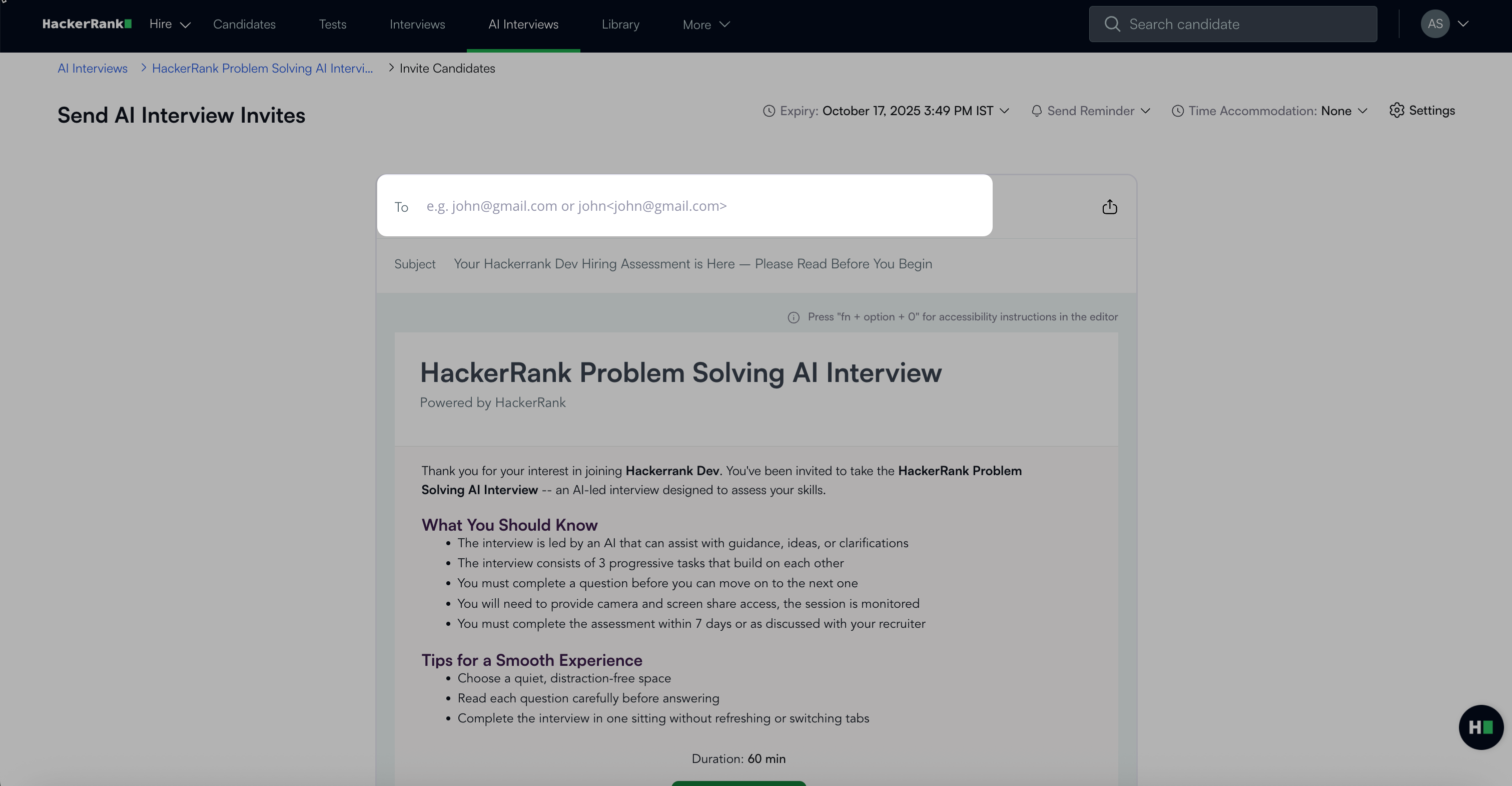Click the clock icon beside Expiry

(769, 111)
